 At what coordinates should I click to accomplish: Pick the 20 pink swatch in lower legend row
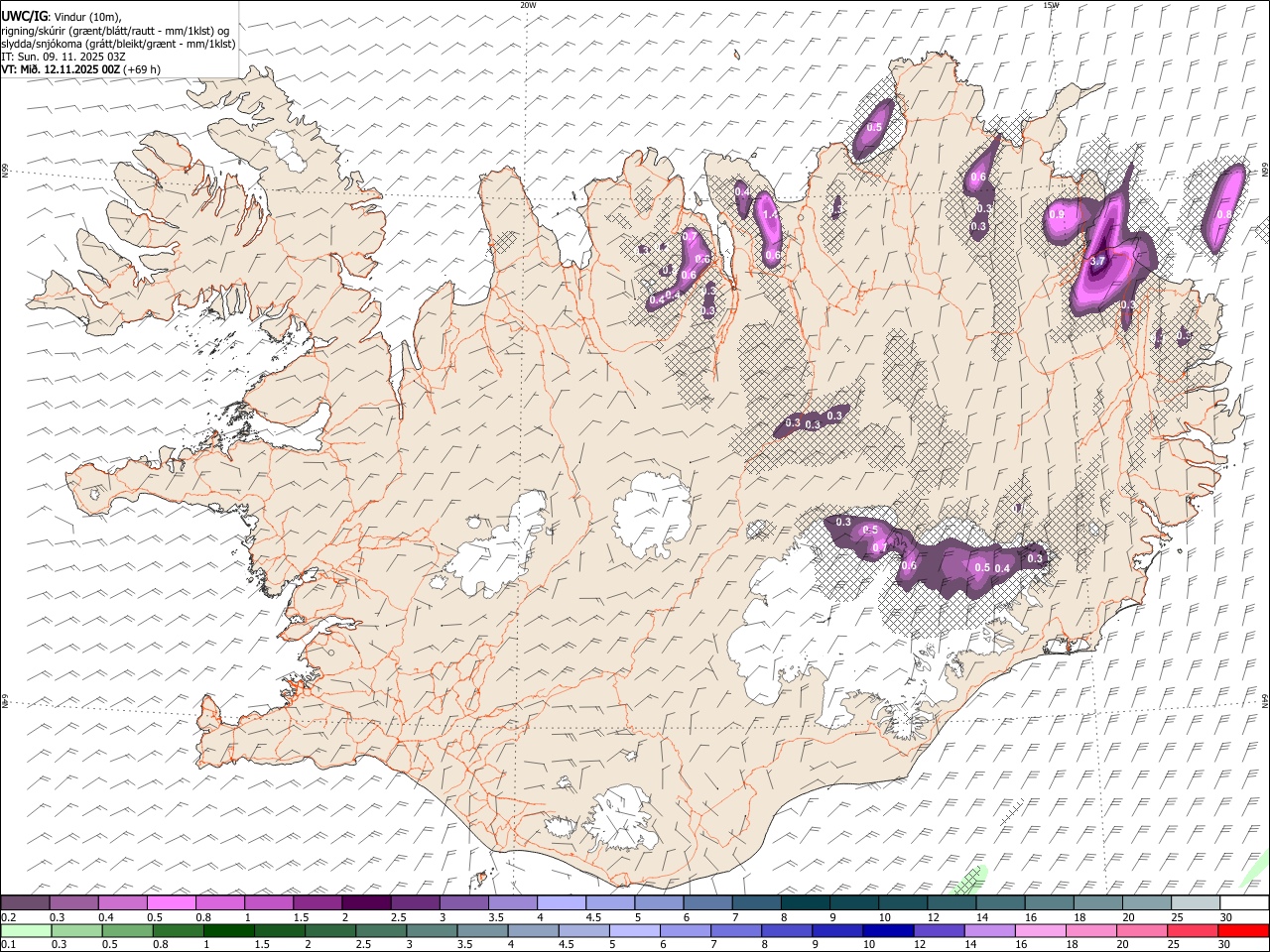click(1142, 930)
